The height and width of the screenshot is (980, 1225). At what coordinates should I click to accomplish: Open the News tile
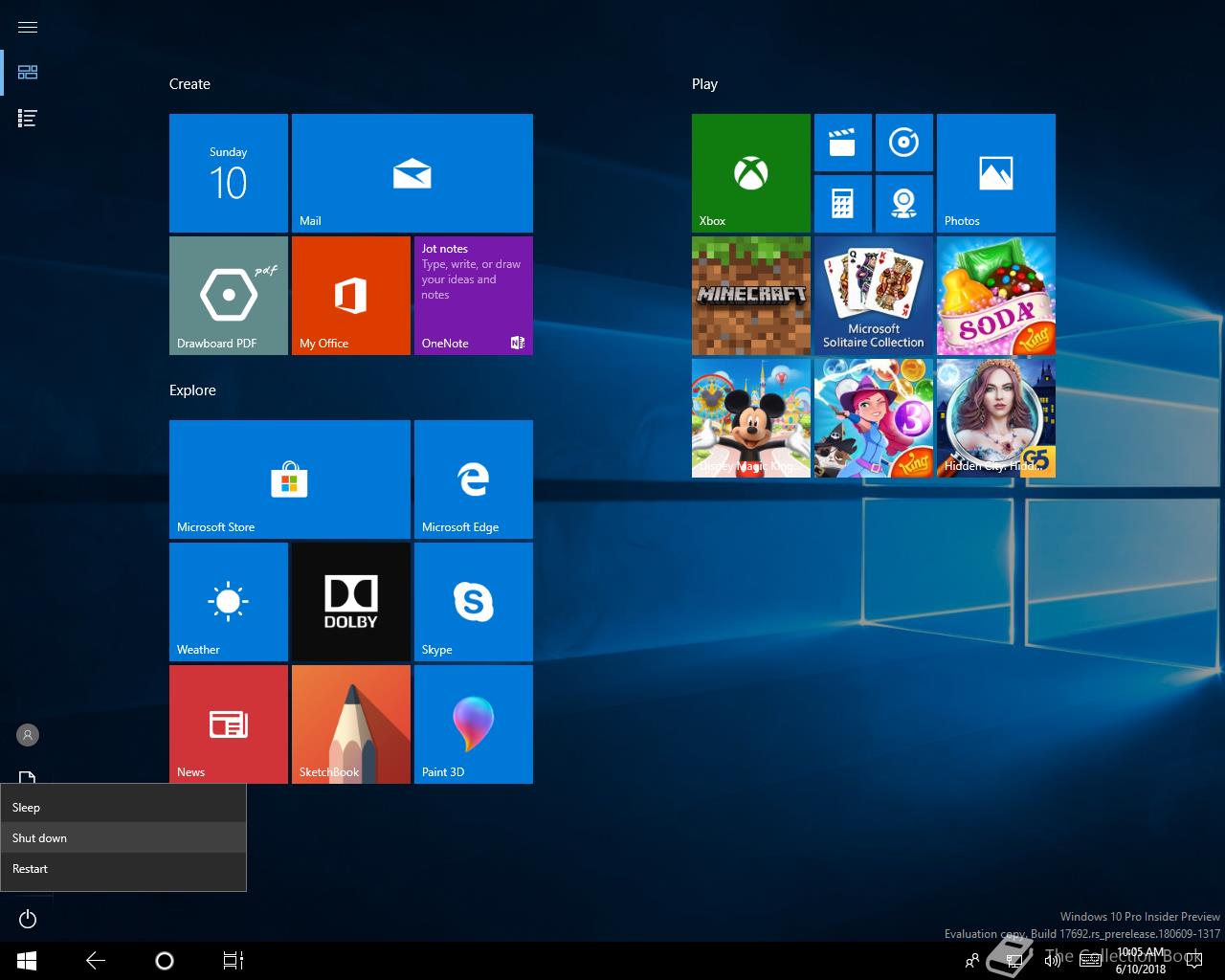pos(229,724)
